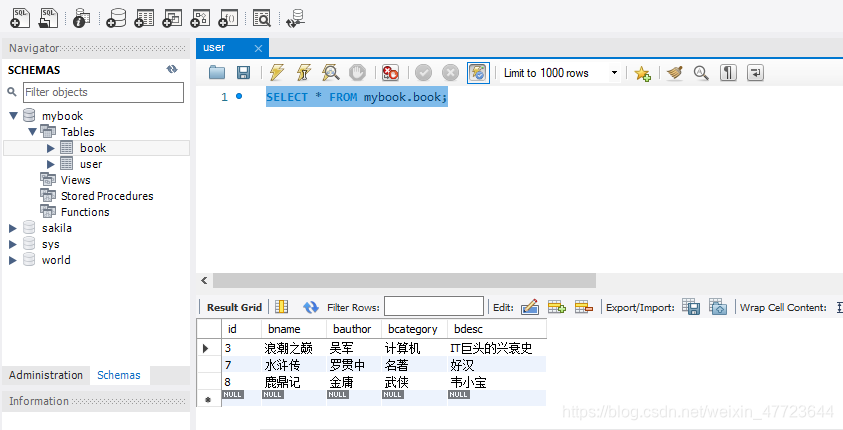Select the Functions node
This screenshot has width=843, height=430.
[85, 212]
